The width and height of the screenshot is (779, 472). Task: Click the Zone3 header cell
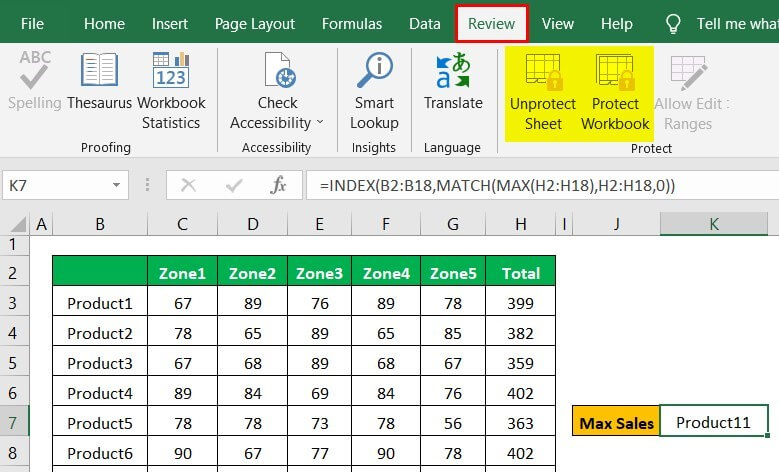click(319, 272)
